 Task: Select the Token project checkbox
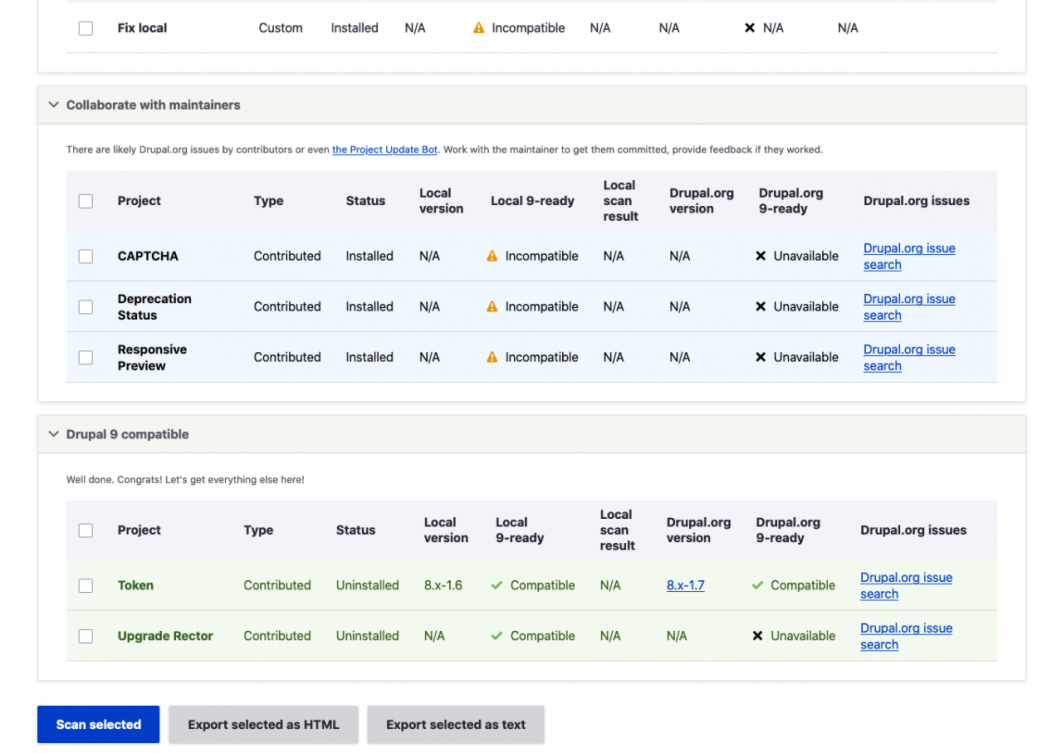tap(85, 585)
